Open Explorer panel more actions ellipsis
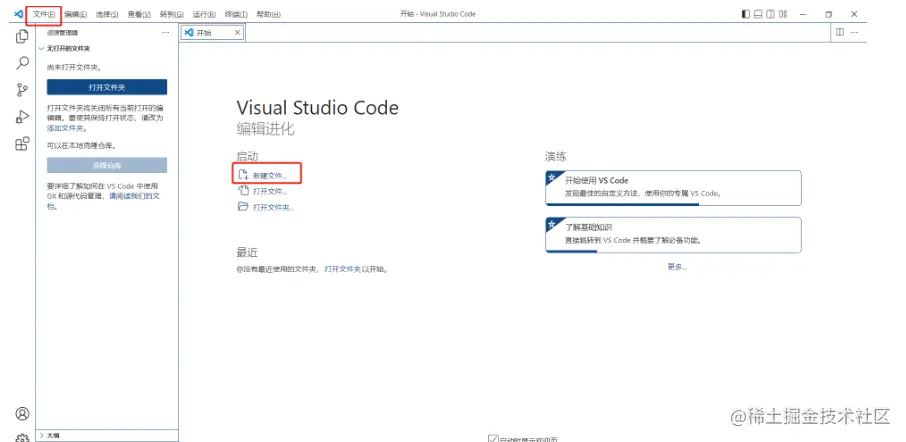This screenshot has width=906, height=442. point(165,33)
